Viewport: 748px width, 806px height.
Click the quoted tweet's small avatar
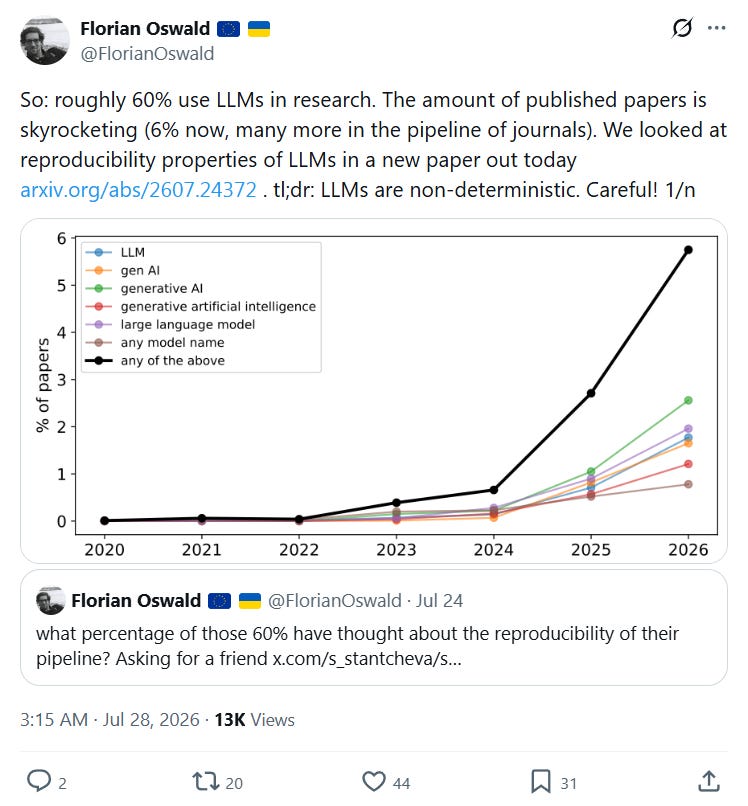pyautogui.click(x=50, y=600)
